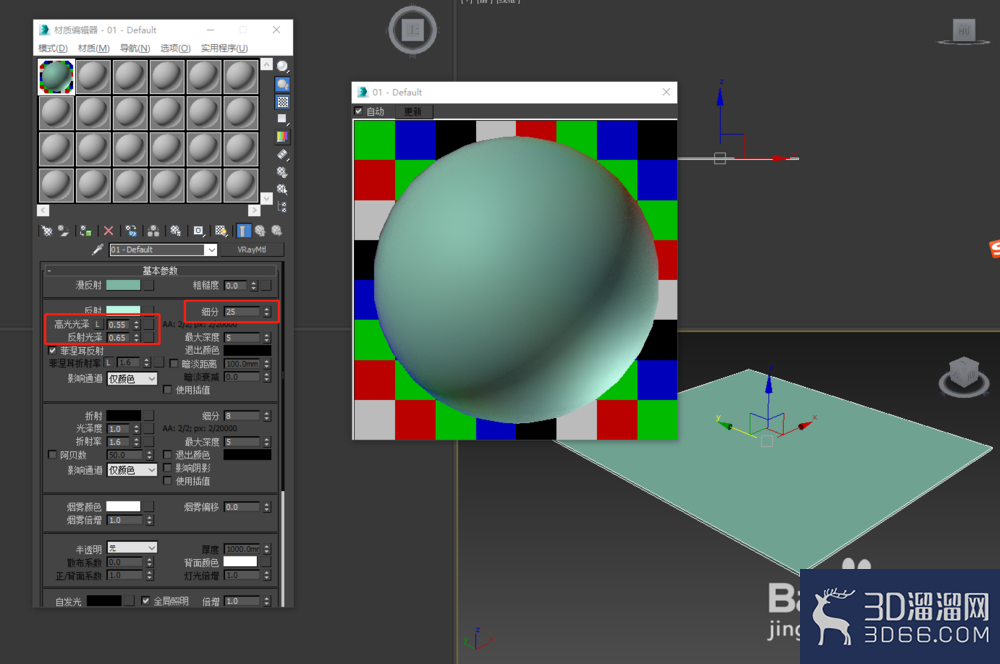Pick material from object eyedropper icon
Image resolution: width=1000 pixels, height=664 pixels.
97,249
